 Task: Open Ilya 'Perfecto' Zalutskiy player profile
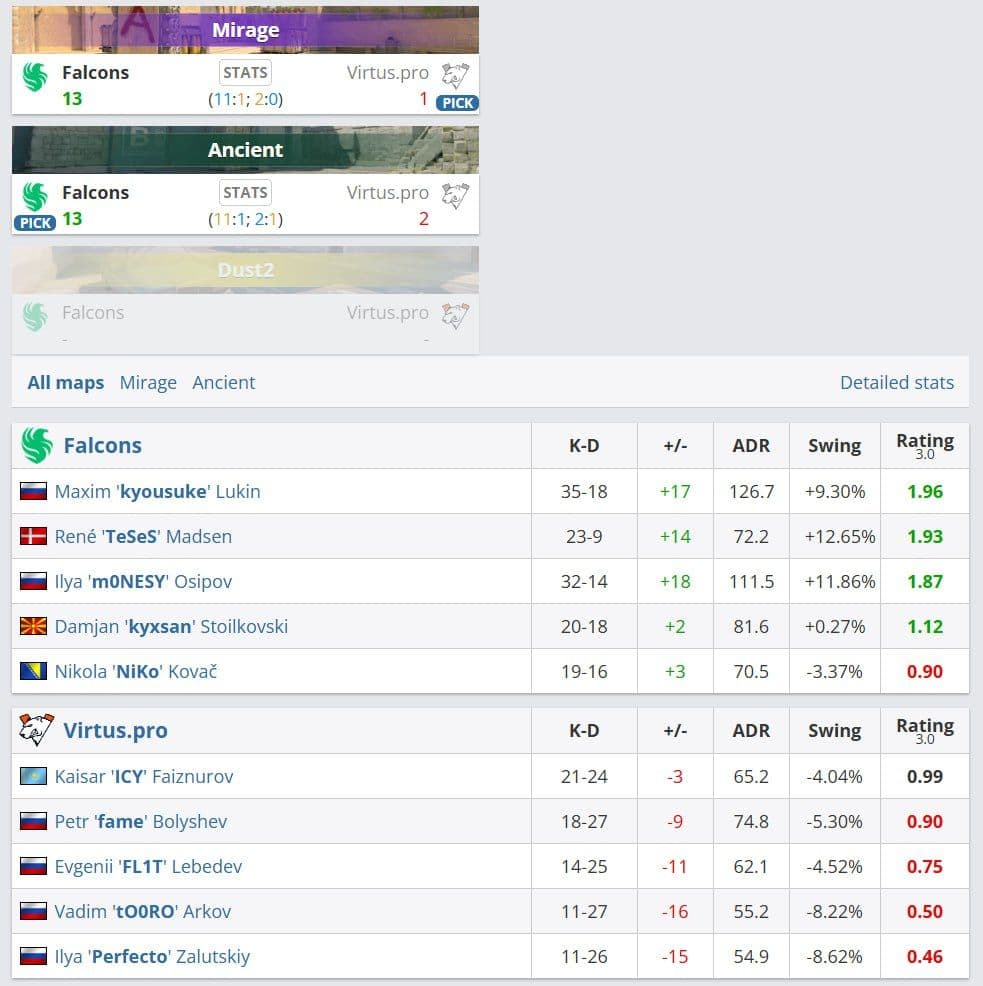tap(152, 956)
